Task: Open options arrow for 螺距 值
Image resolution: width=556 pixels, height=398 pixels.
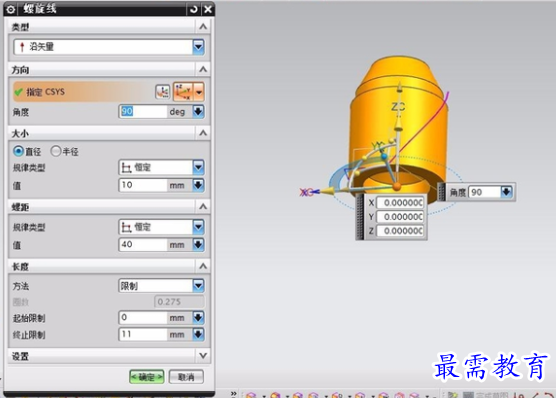Action: coord(198,244)
